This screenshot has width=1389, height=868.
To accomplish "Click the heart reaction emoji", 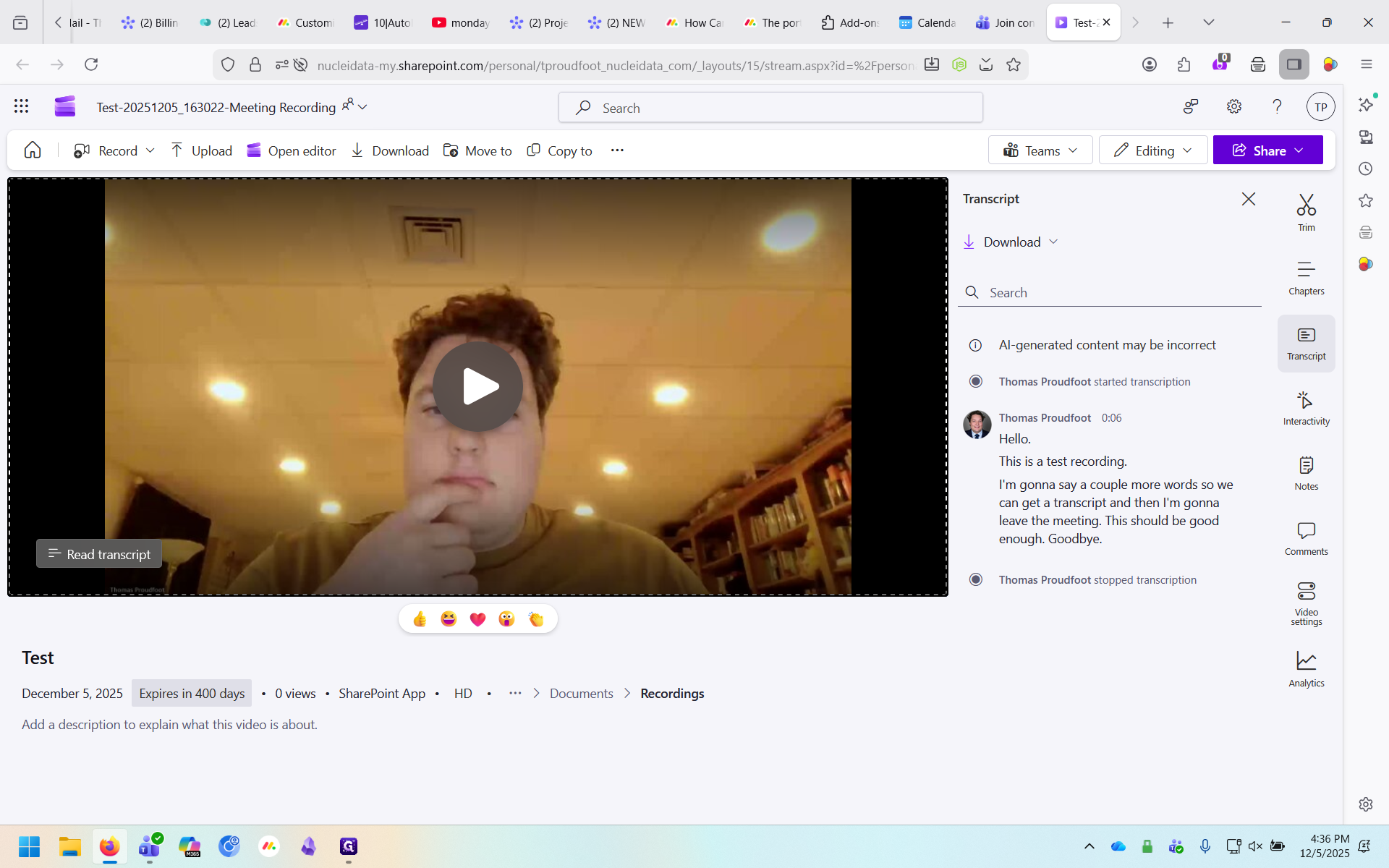I will coord(477,619).
